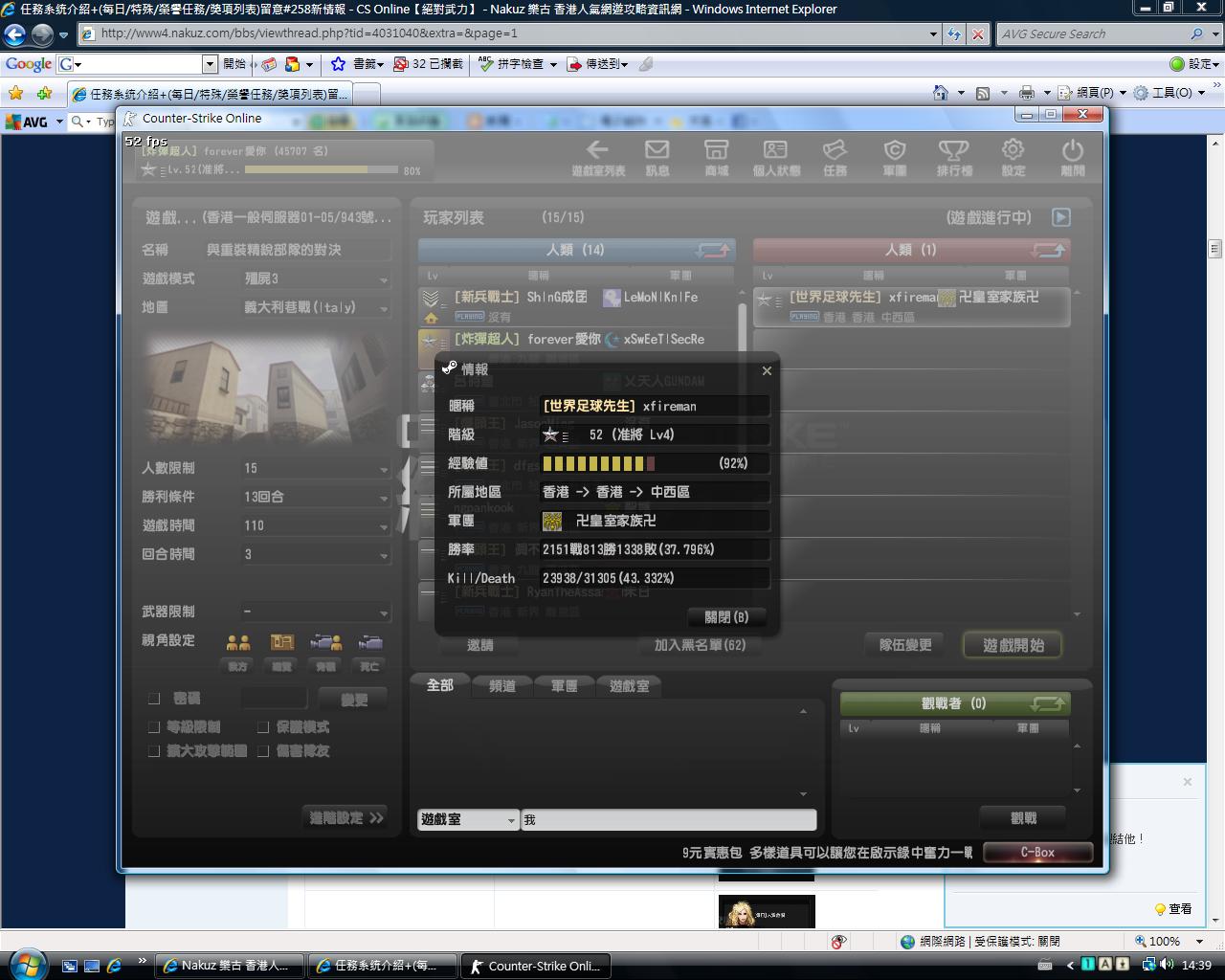
Task: Click swap arrows on 觀戰者 (0) header
Action: point(1048,703)
